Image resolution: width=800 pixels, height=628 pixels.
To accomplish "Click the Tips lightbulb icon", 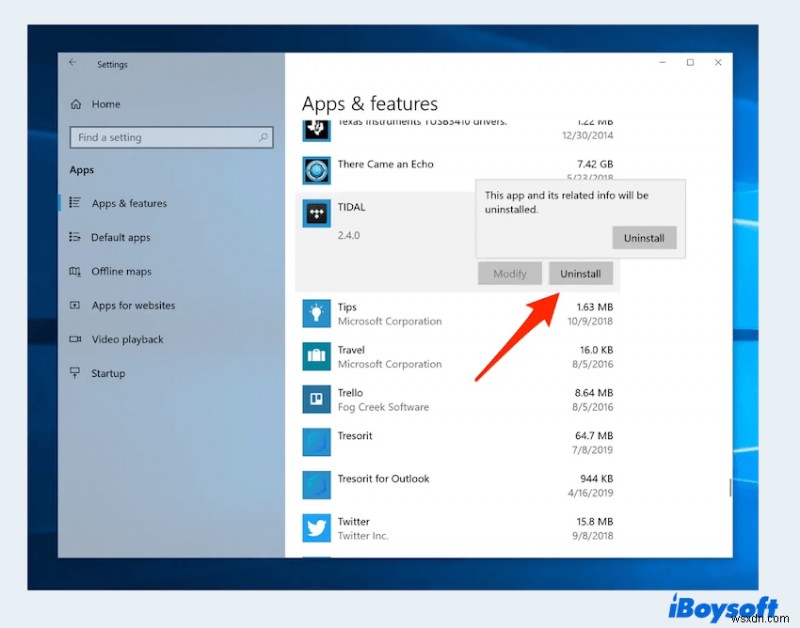I will (316, 313).
